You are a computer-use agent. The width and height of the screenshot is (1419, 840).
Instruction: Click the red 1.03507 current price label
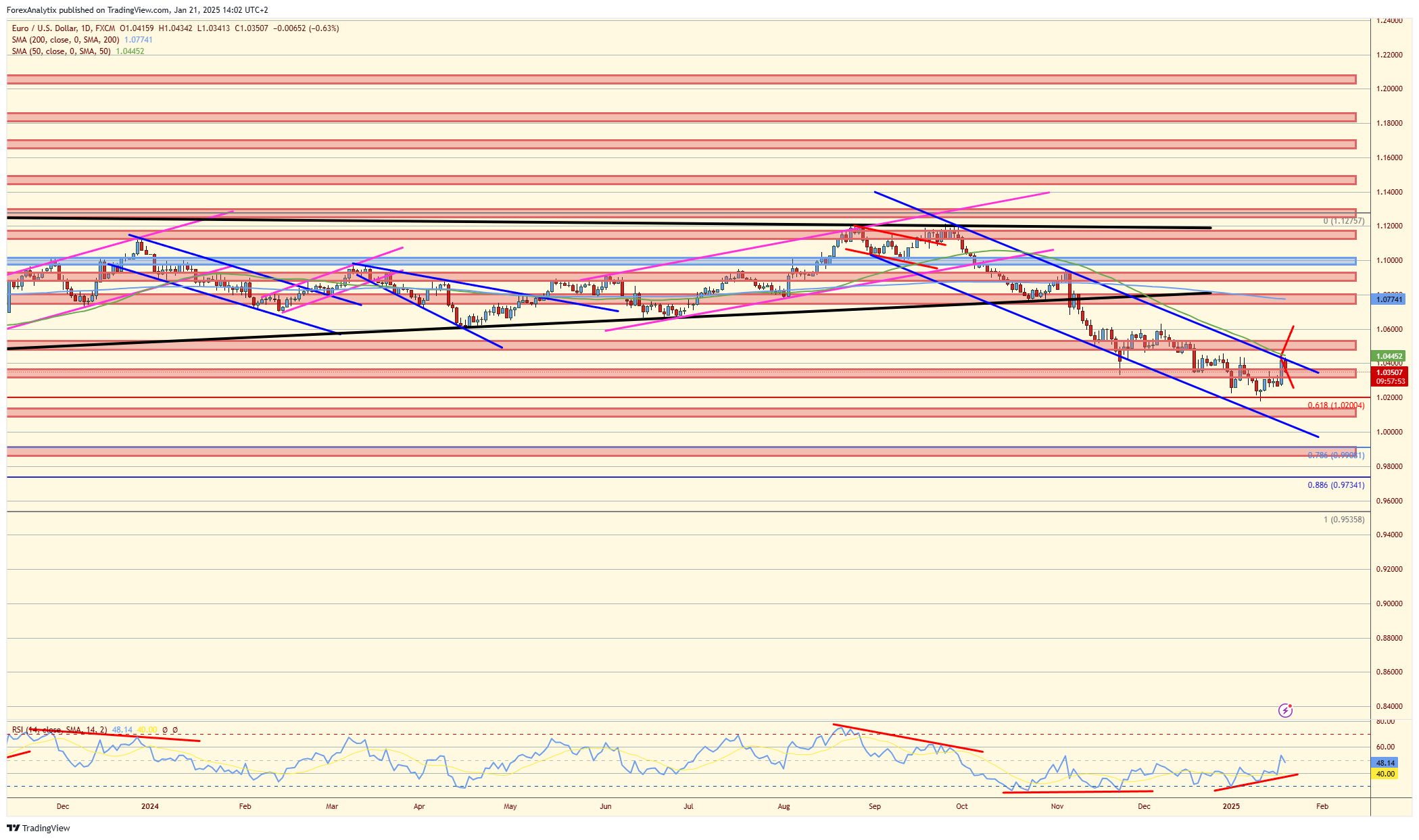[x=1389, y=372]
